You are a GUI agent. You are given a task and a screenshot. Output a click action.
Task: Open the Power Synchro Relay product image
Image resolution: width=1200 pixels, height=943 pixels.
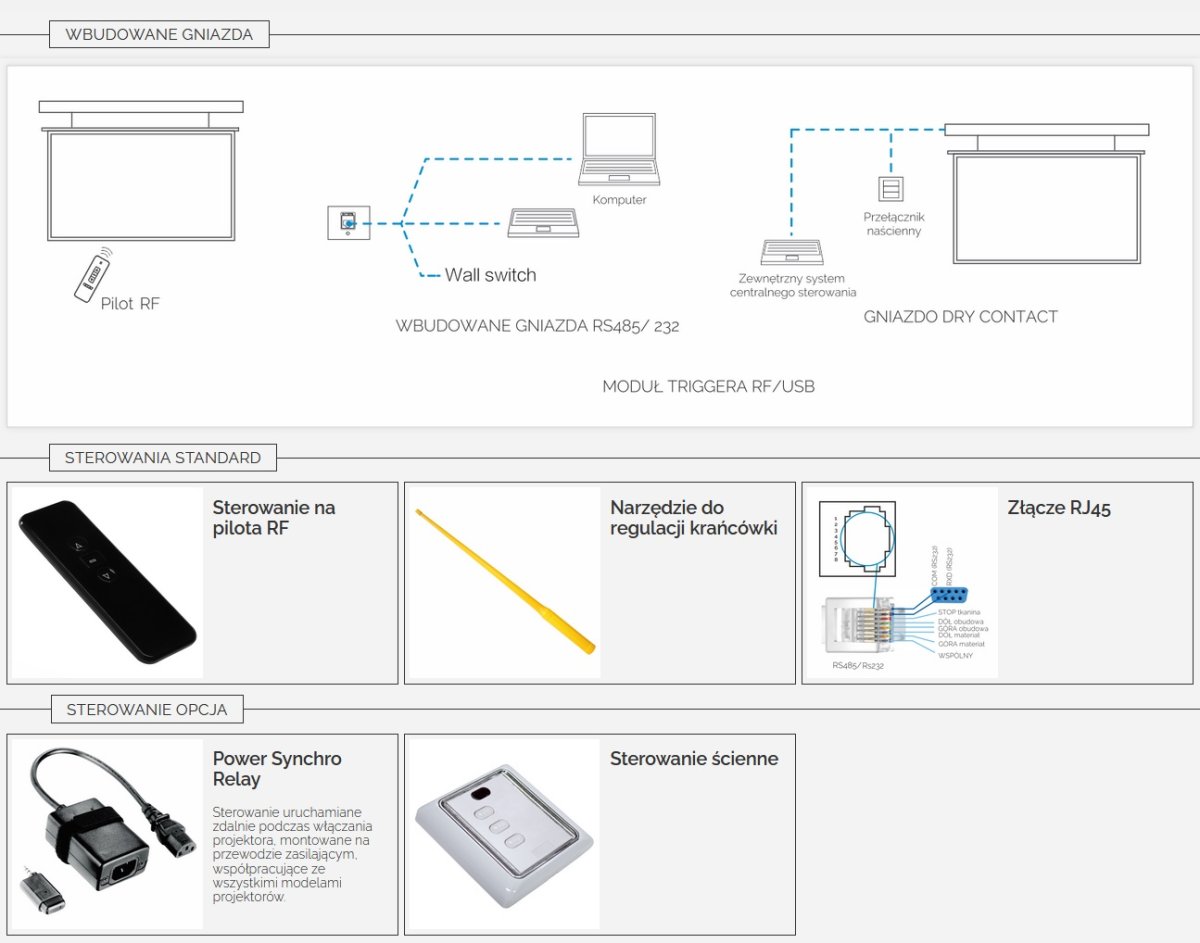point(108,833)
